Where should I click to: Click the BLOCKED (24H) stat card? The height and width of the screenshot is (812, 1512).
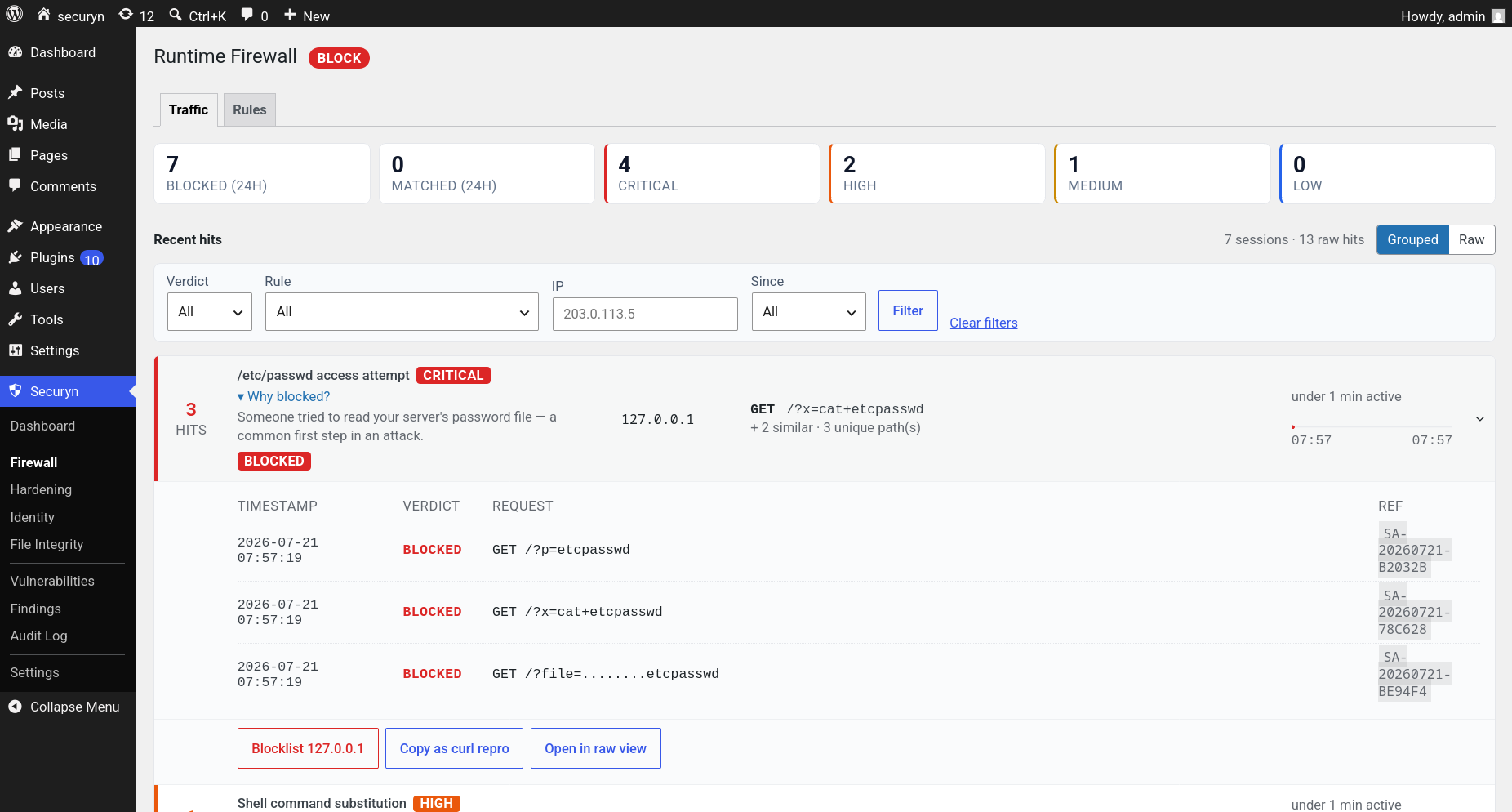pyautogui.click(x=262, y=174)
